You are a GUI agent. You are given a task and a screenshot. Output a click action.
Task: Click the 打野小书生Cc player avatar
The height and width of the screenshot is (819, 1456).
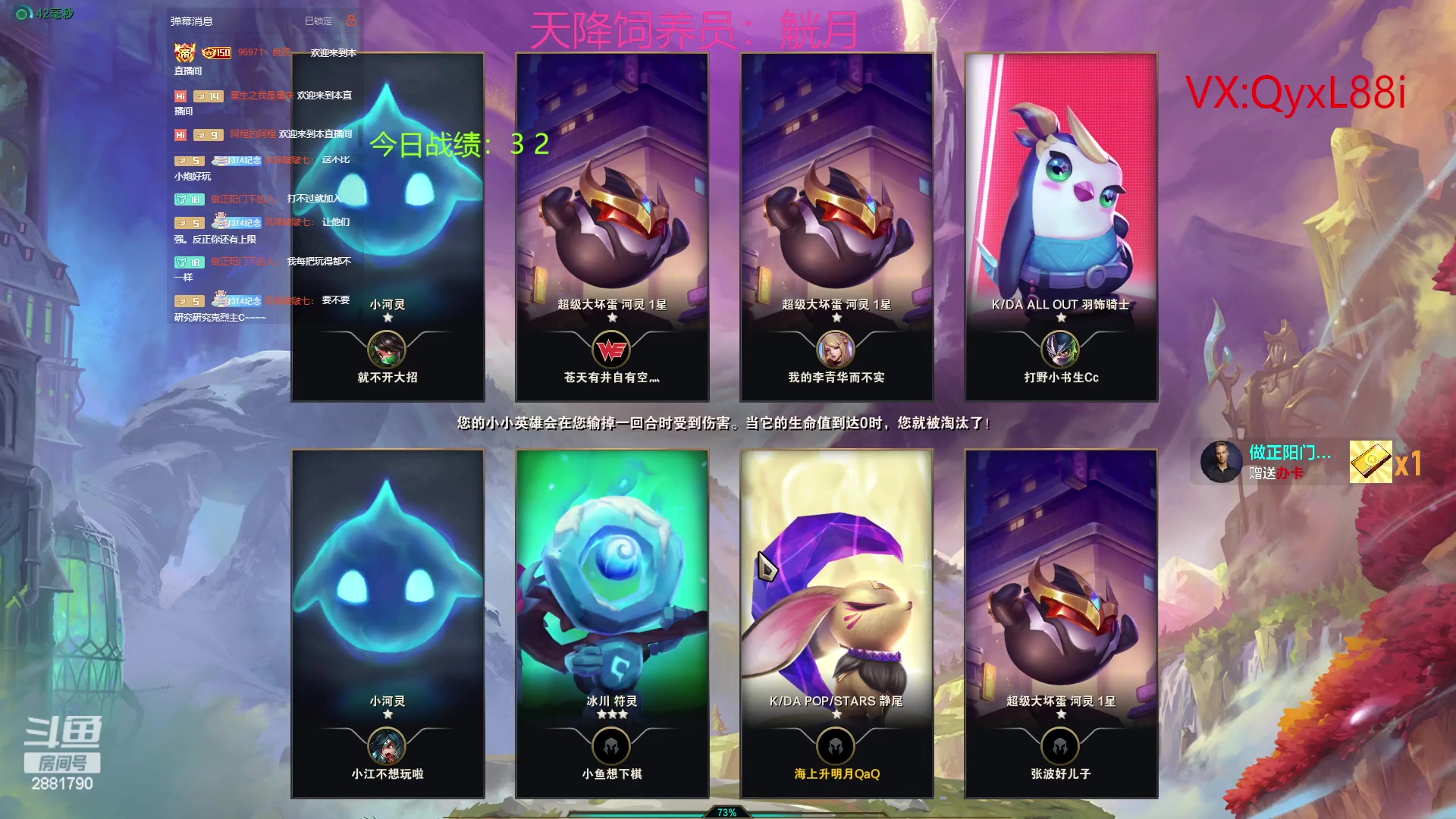1060,350
